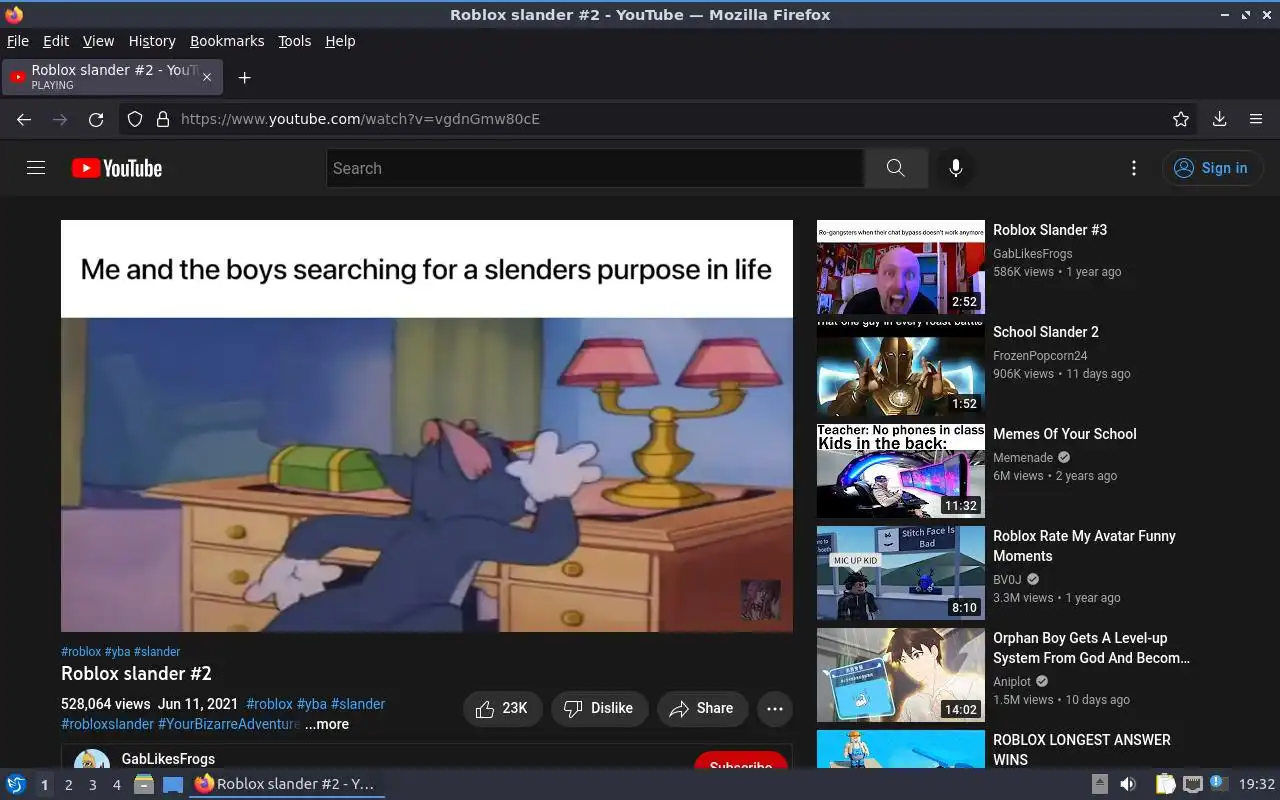
Task: Click Memenade channel name
Action: click(1023, 458)
